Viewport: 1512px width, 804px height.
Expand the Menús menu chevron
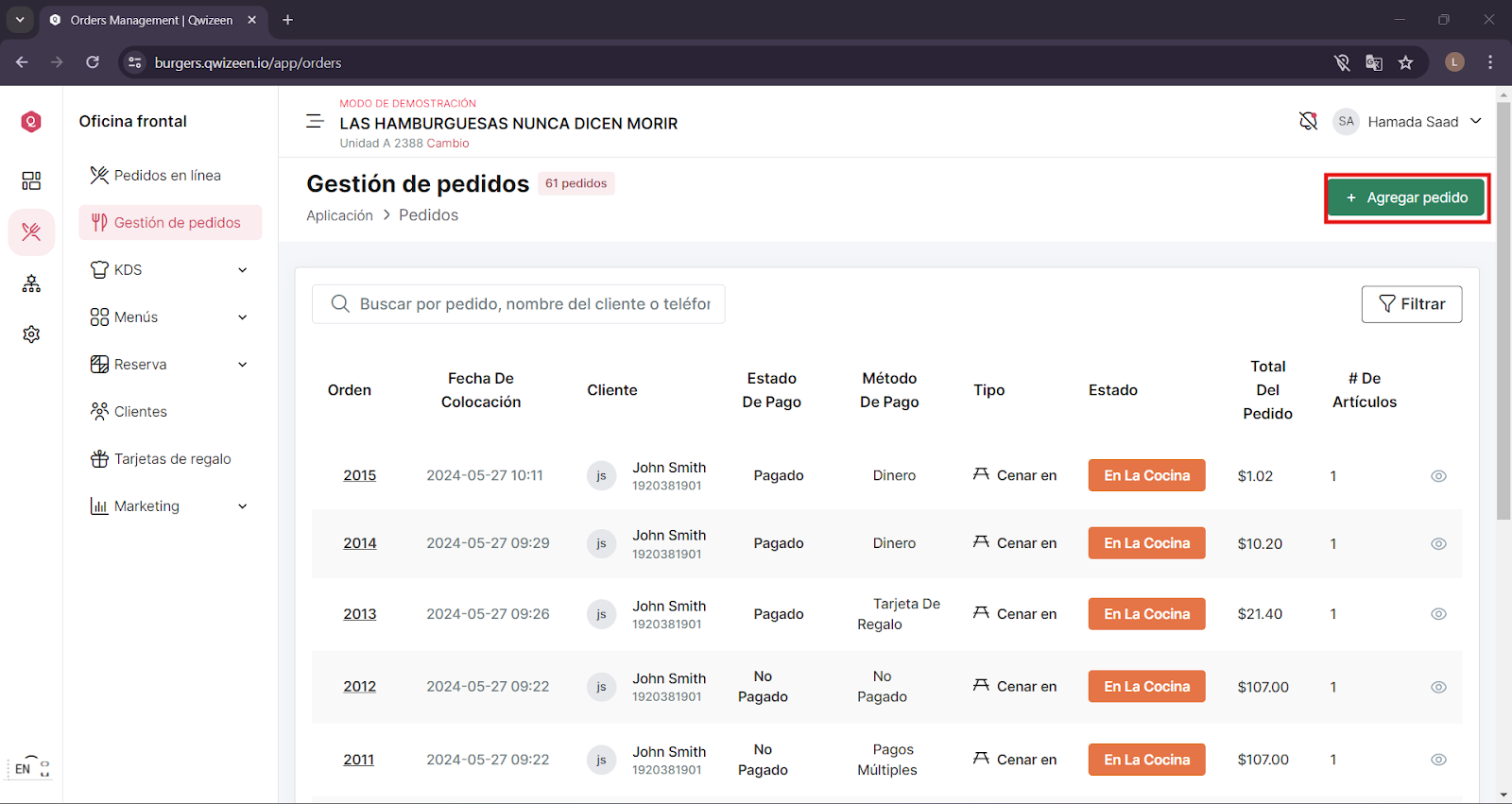pyautogui.click(x=243, y=317)
